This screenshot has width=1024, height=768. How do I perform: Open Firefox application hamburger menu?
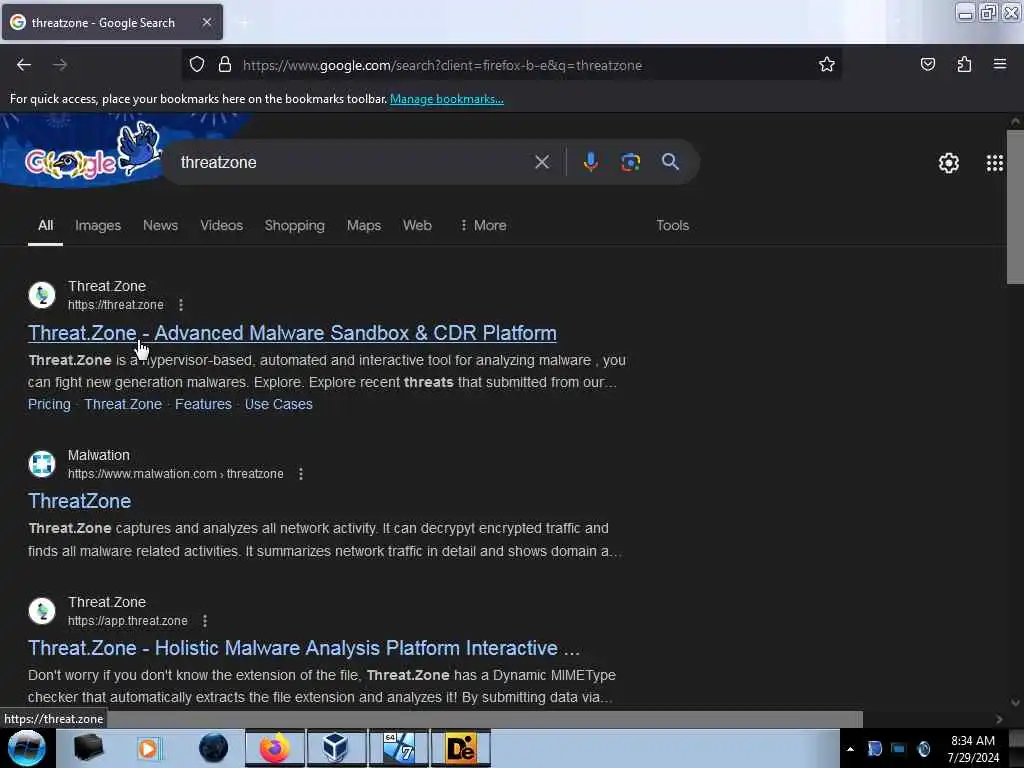click(1000, 65)
